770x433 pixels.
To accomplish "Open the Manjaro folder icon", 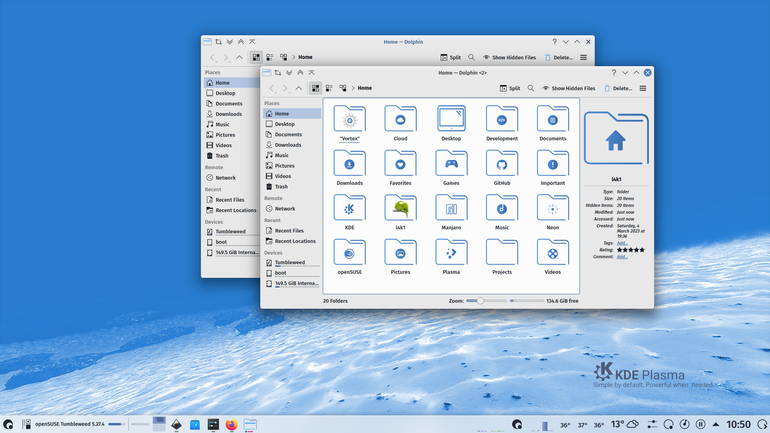I will pos(451,208).
